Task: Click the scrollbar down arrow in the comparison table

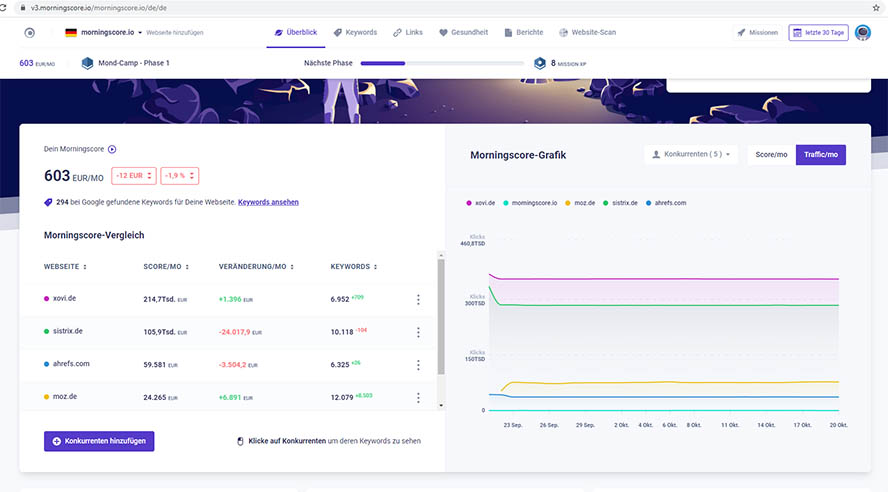Action: (x=441, y=405)
